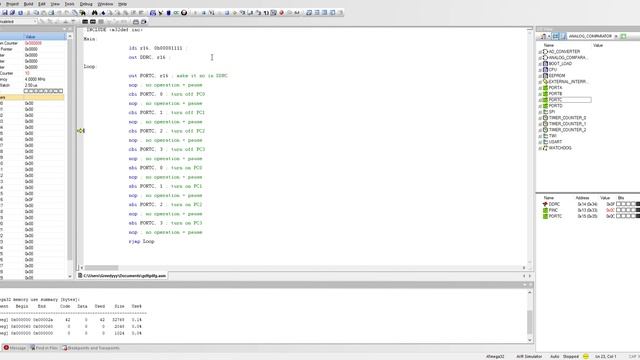Switch to the Find in Files tab

pyautogui.click(x=44, y=348)
